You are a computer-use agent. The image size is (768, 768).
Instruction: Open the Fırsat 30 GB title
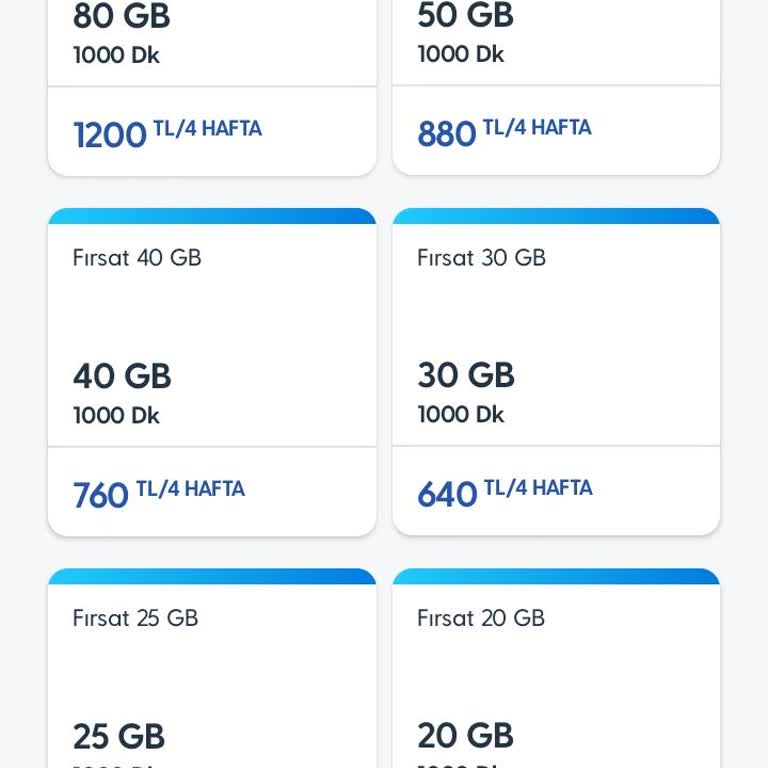click(481, 258)
